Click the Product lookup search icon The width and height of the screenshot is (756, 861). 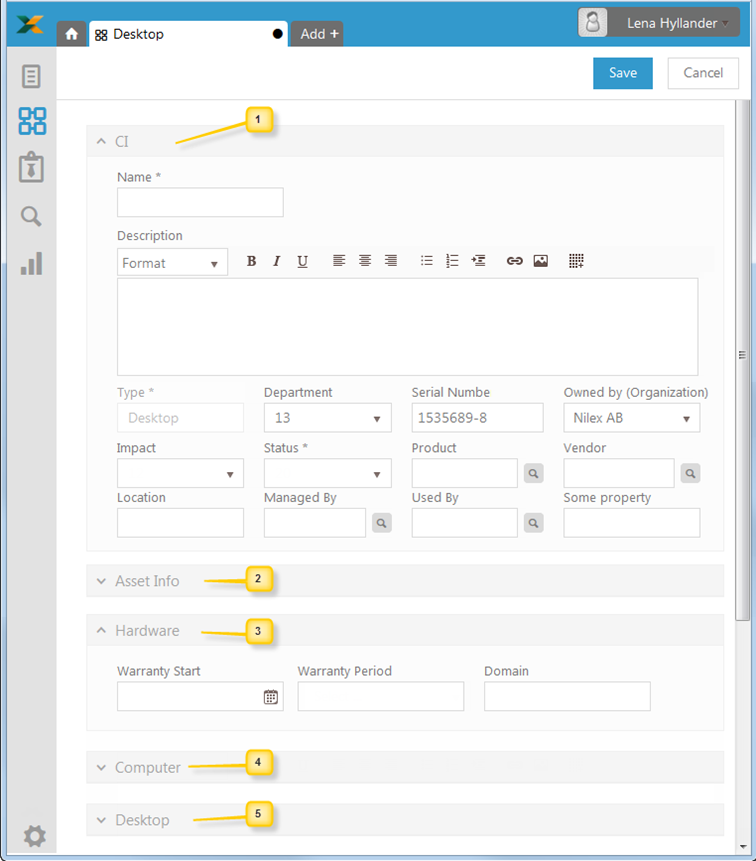pyautogui.click(x=533, y=473)
